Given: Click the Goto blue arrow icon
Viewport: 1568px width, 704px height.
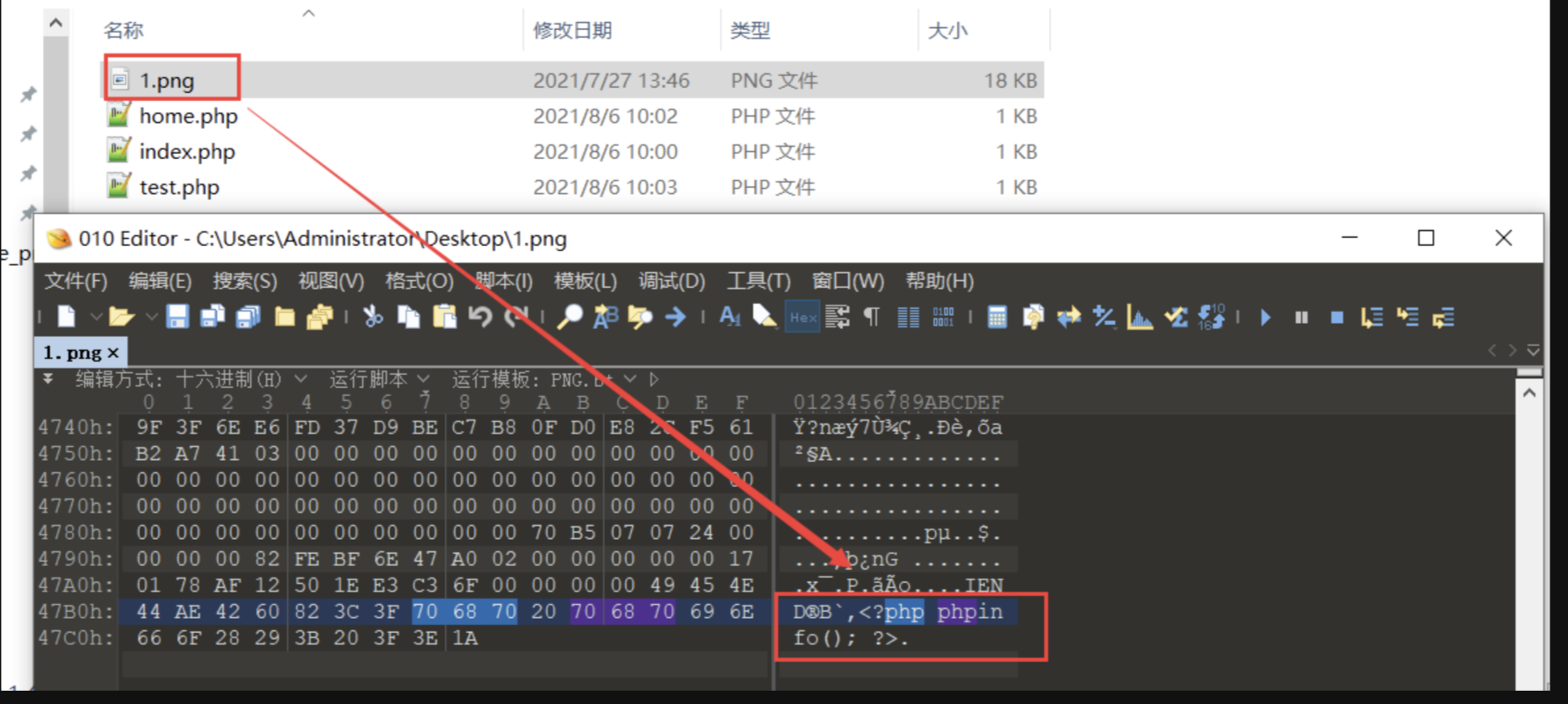Looking at the screenshot, I should click(675, 317).
